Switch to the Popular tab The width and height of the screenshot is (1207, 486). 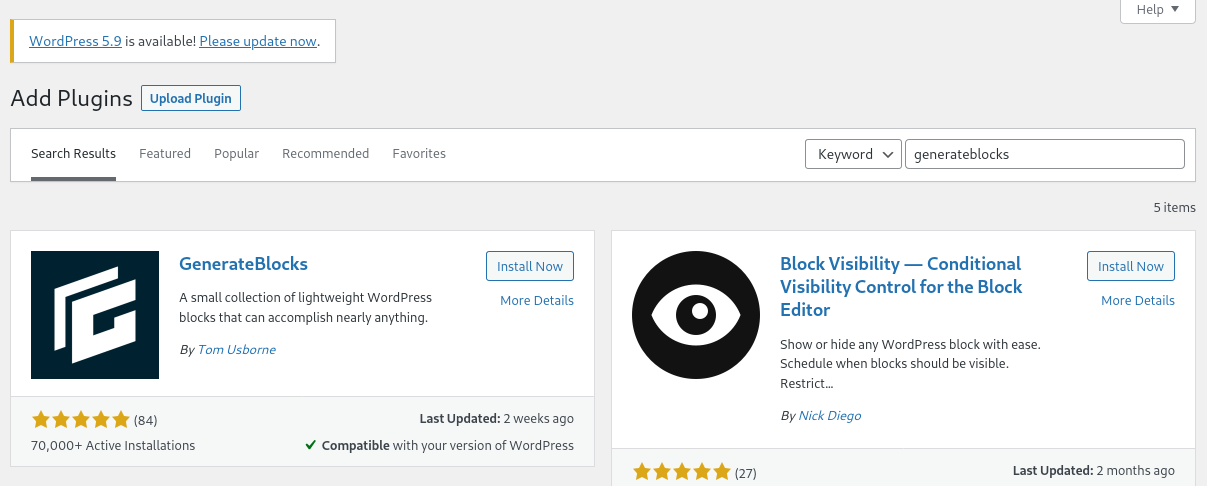point(236,154)
